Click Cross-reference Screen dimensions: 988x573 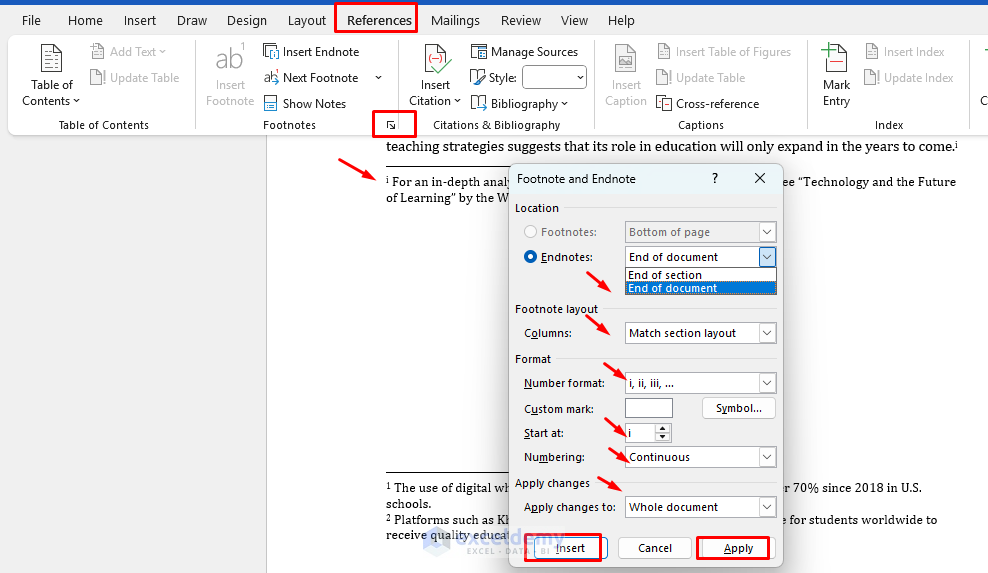(x=708, y=103)
